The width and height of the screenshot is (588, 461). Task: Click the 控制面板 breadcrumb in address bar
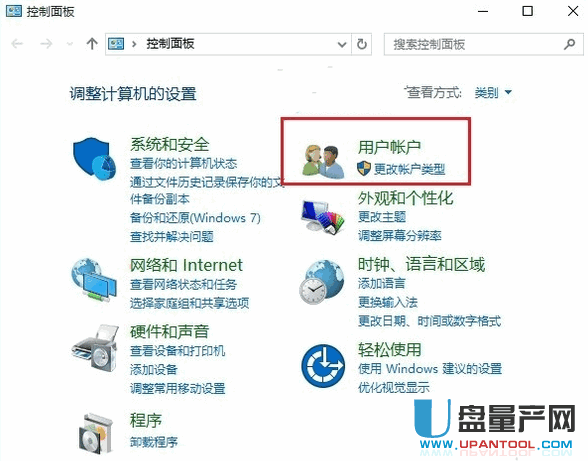(170, 44)
